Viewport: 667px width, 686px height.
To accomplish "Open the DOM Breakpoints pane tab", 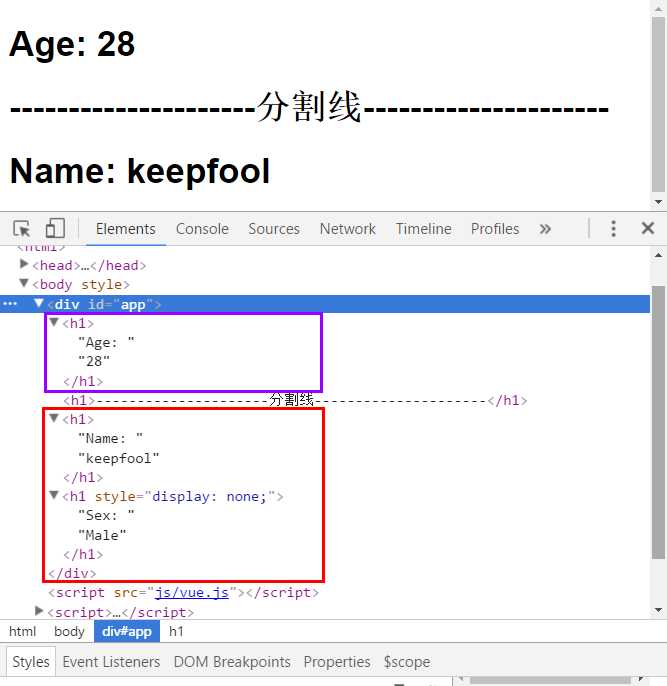I will click(x=232, y=662).
